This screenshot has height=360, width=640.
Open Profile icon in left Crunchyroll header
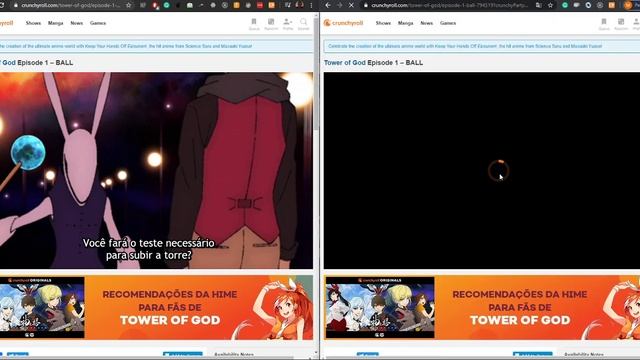pyautogui.click(x=288, y=24)
